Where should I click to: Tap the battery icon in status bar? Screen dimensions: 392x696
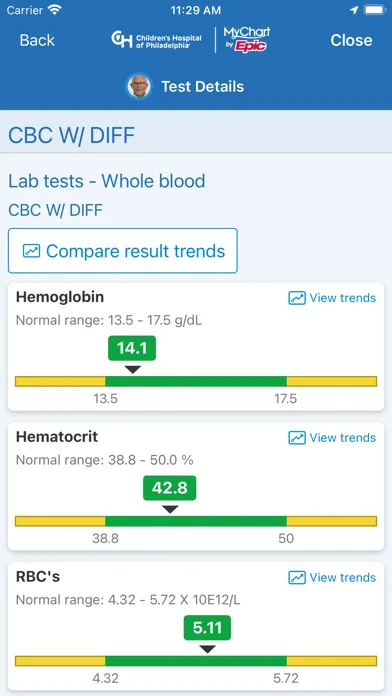(x=375, y=10)
